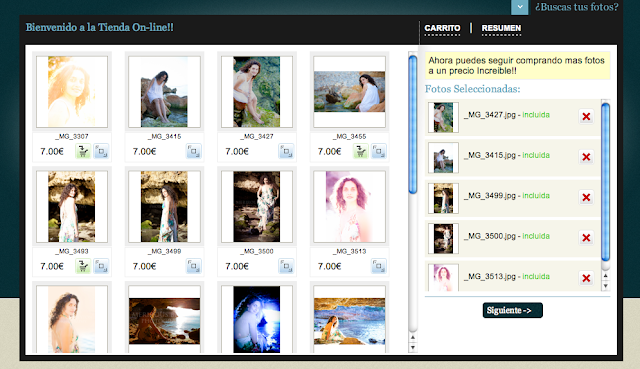The image size is (640, 369).
Task: Remove _MG_3500.jpg from selected photos
Action: point(586,238)
